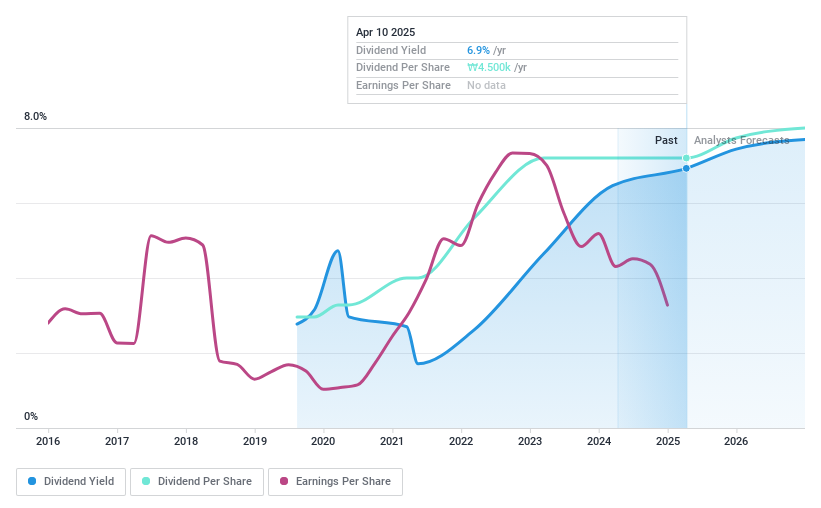
Task: Select the 2026 x-axis year label
Action: [735, 441]
